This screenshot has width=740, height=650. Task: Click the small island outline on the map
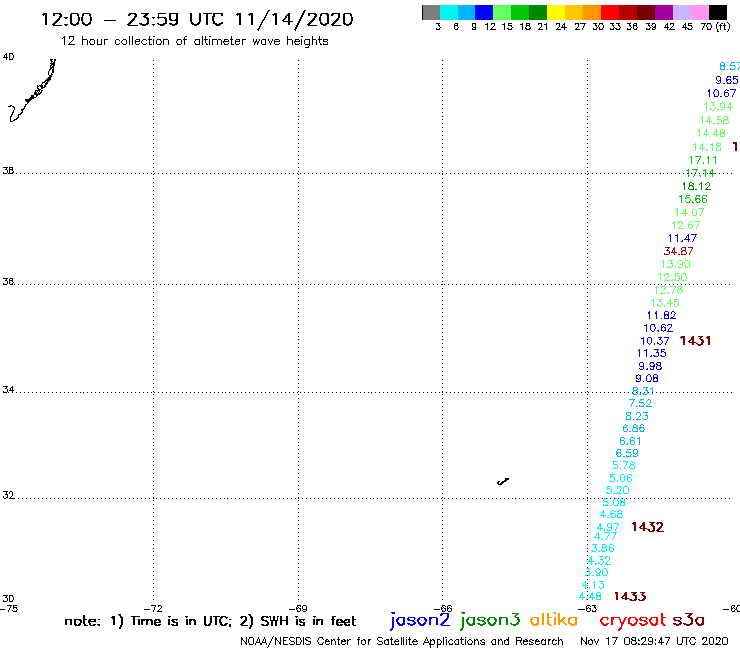[x=503, y=481]
